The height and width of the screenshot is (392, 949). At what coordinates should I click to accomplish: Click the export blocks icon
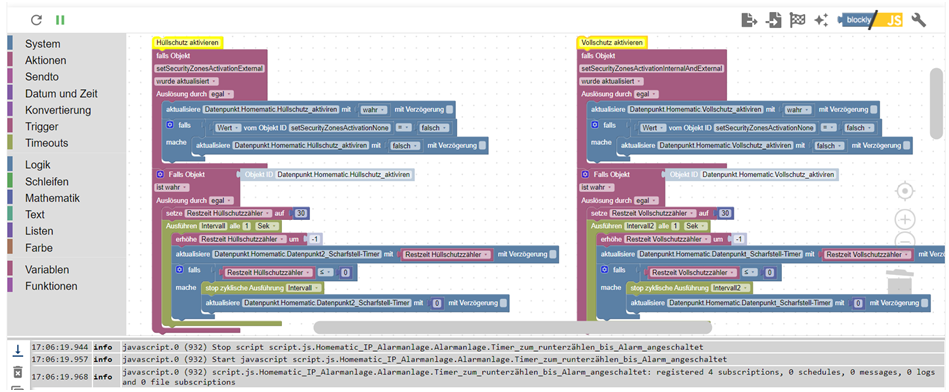(x=749, y=20)
